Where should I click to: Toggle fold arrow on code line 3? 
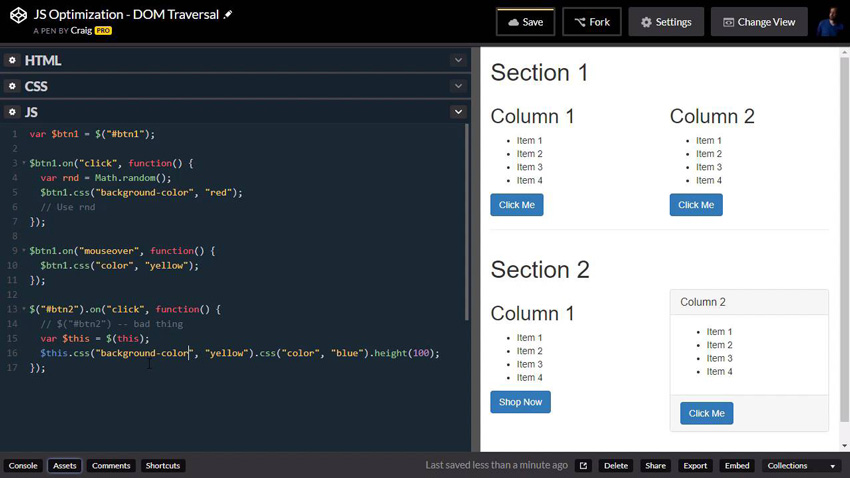tap(24, 163)
